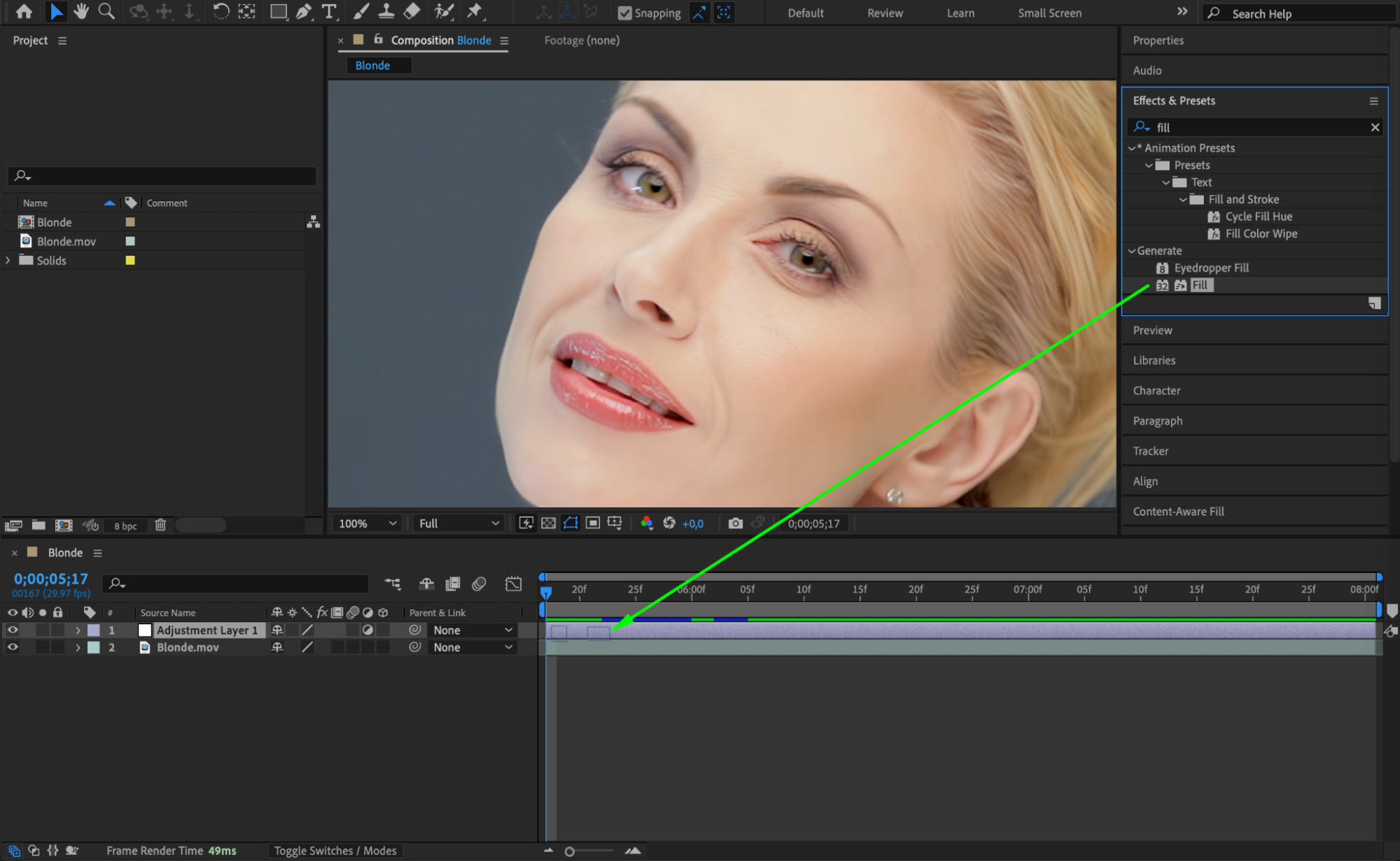Viewport: 1400px width, 861px height.
Task: Click Toggle Switches / Modes button
Action: (335, 850)
